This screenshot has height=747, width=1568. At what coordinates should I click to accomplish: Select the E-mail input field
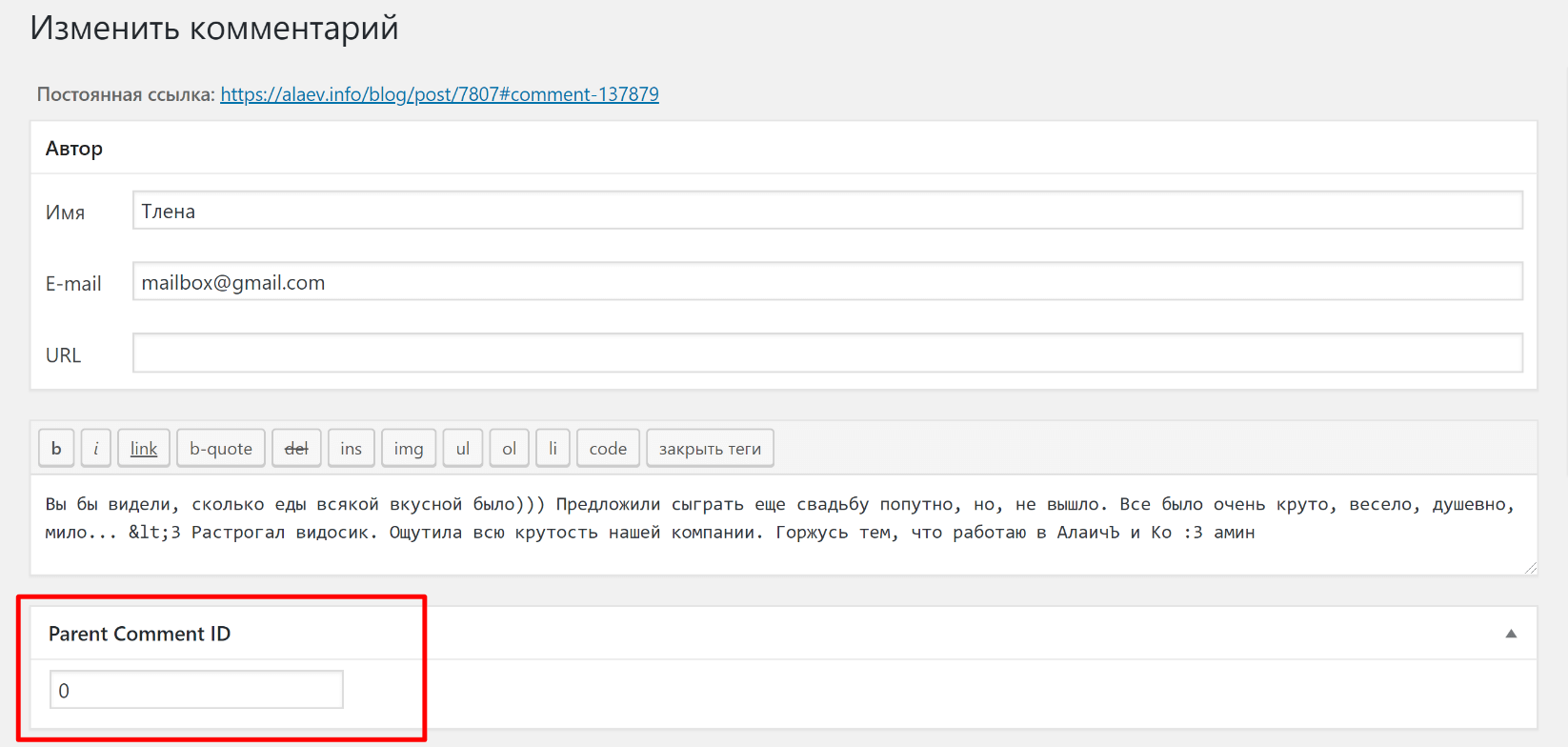pyautogui.click(x=827, y=282)
